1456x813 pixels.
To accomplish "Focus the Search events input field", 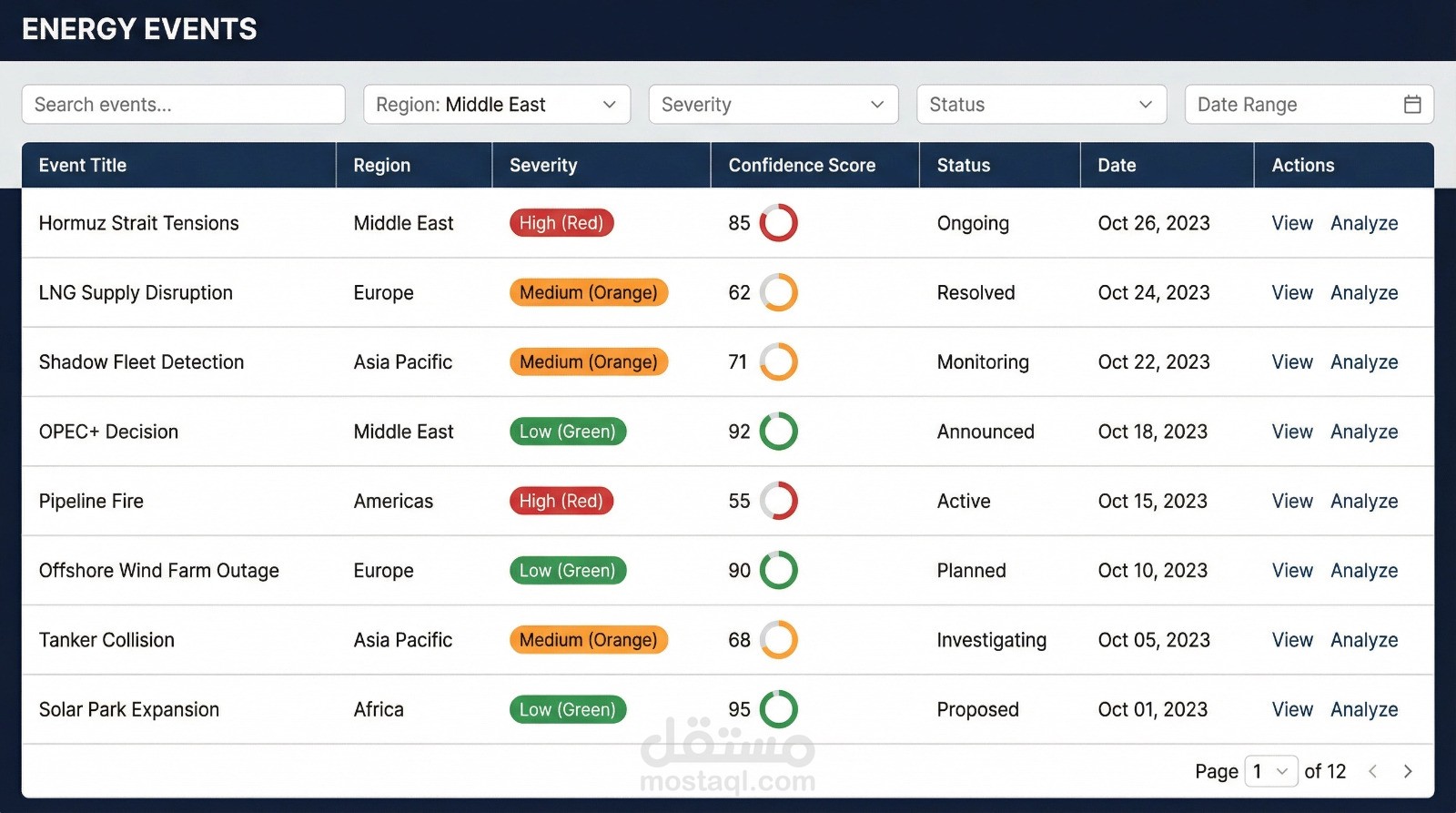I will tap(183, 105).
